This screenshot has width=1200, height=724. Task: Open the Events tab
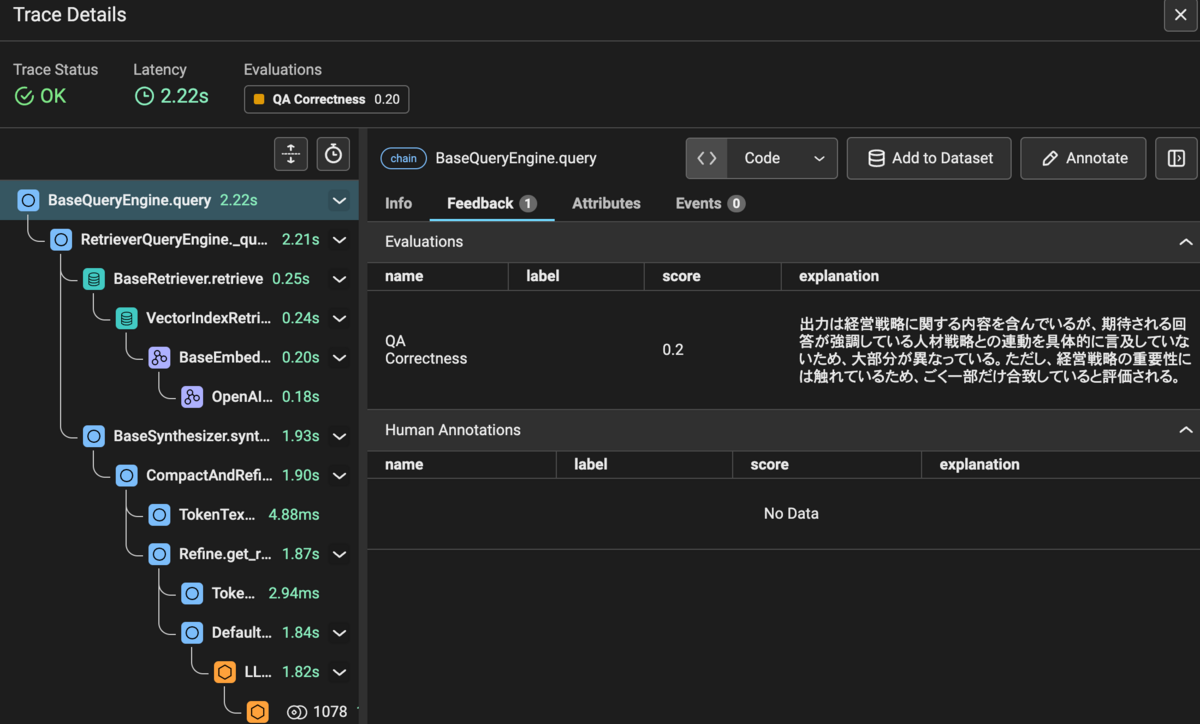pyautogui.click(x=710, y=203)
